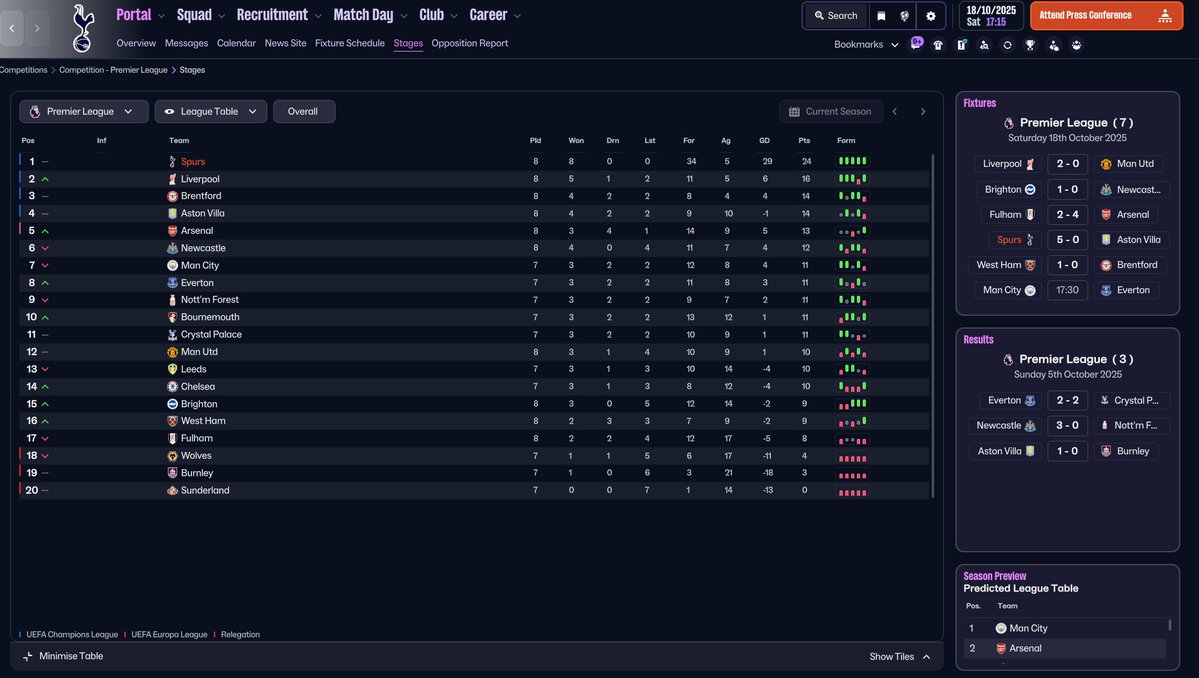
Task: Switch to the News Site tab
Action: (x=285, y=44)
